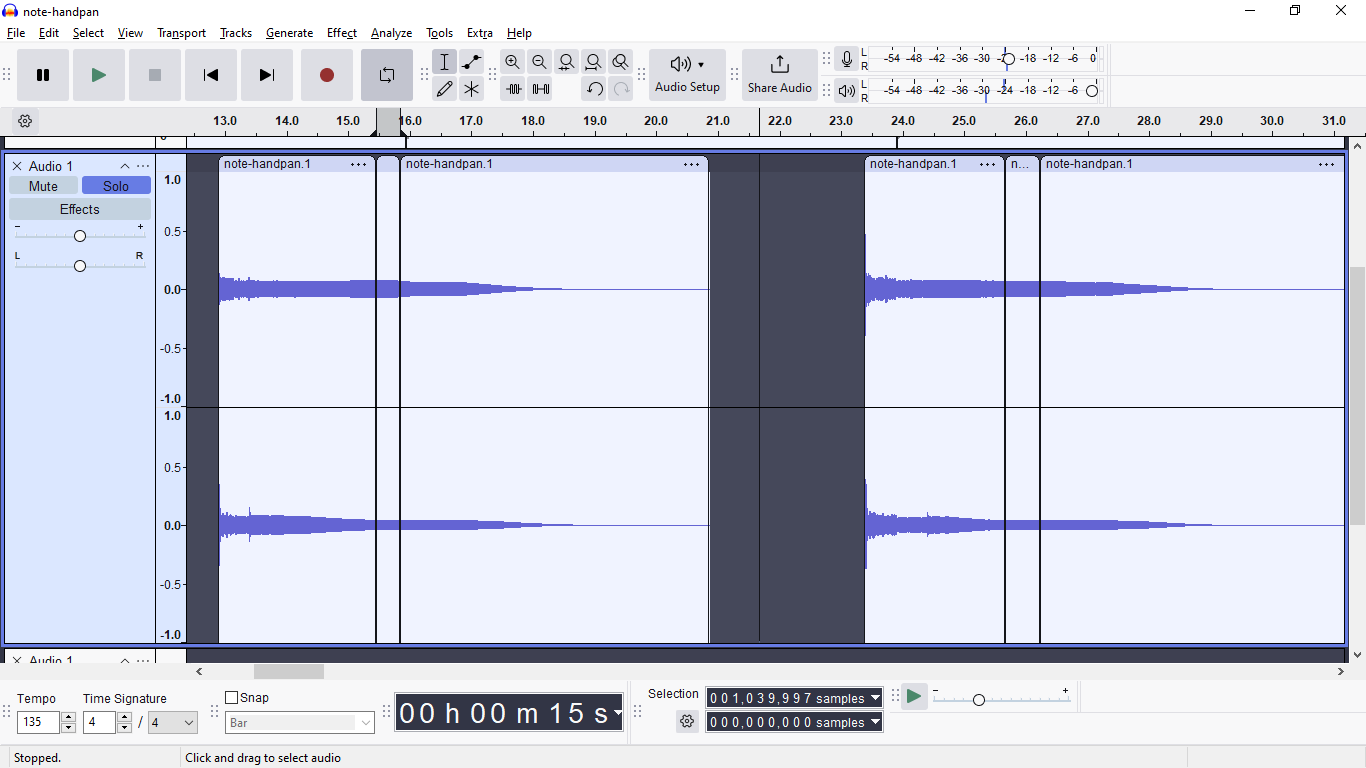Image resolution: width=1366 pixels, height=768 pixels.
Task: Click the Tempo value field
Action: [x=38, y=722]
